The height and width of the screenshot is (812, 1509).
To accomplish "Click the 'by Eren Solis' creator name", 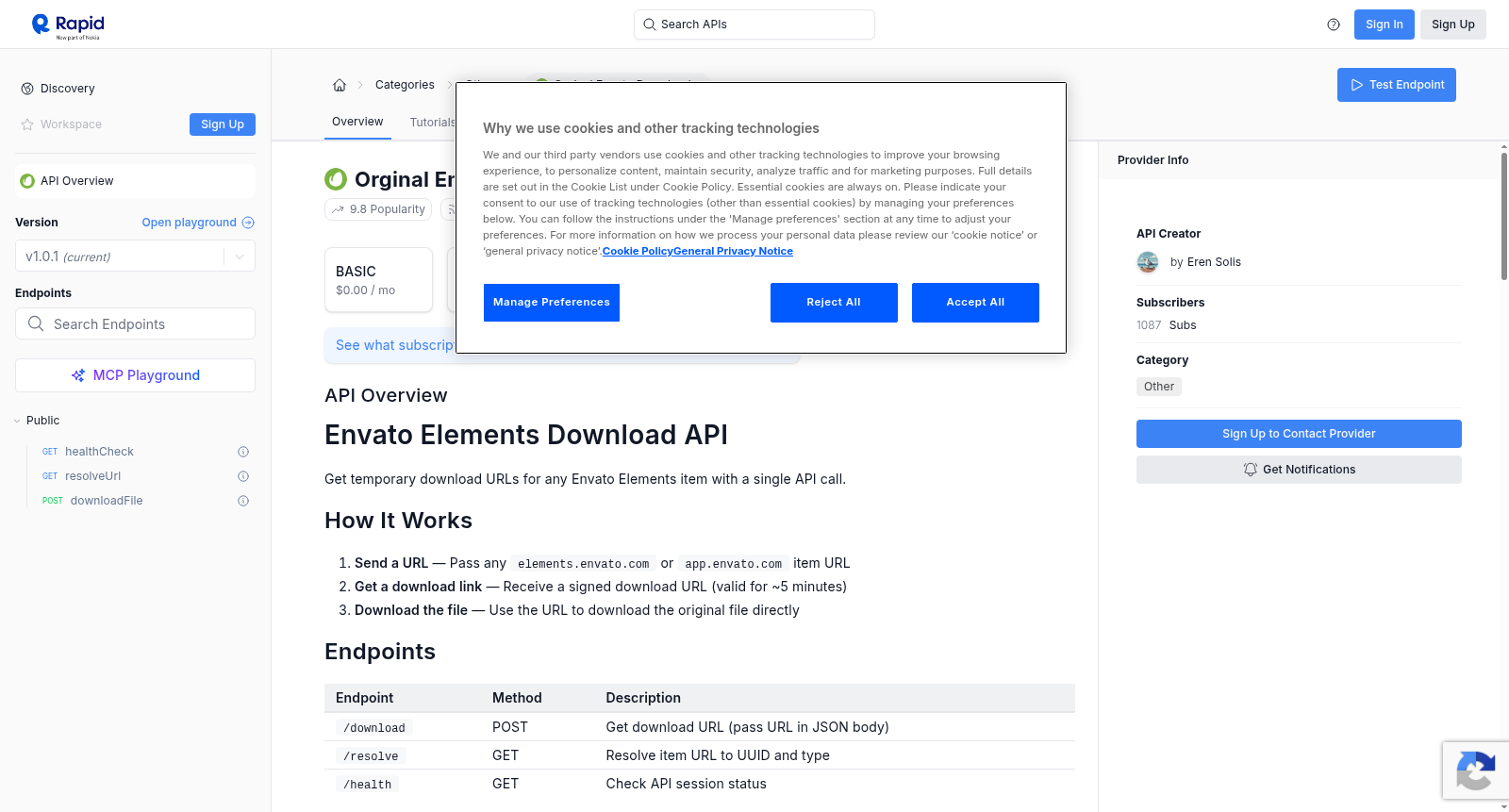I will pos(1205,262).
